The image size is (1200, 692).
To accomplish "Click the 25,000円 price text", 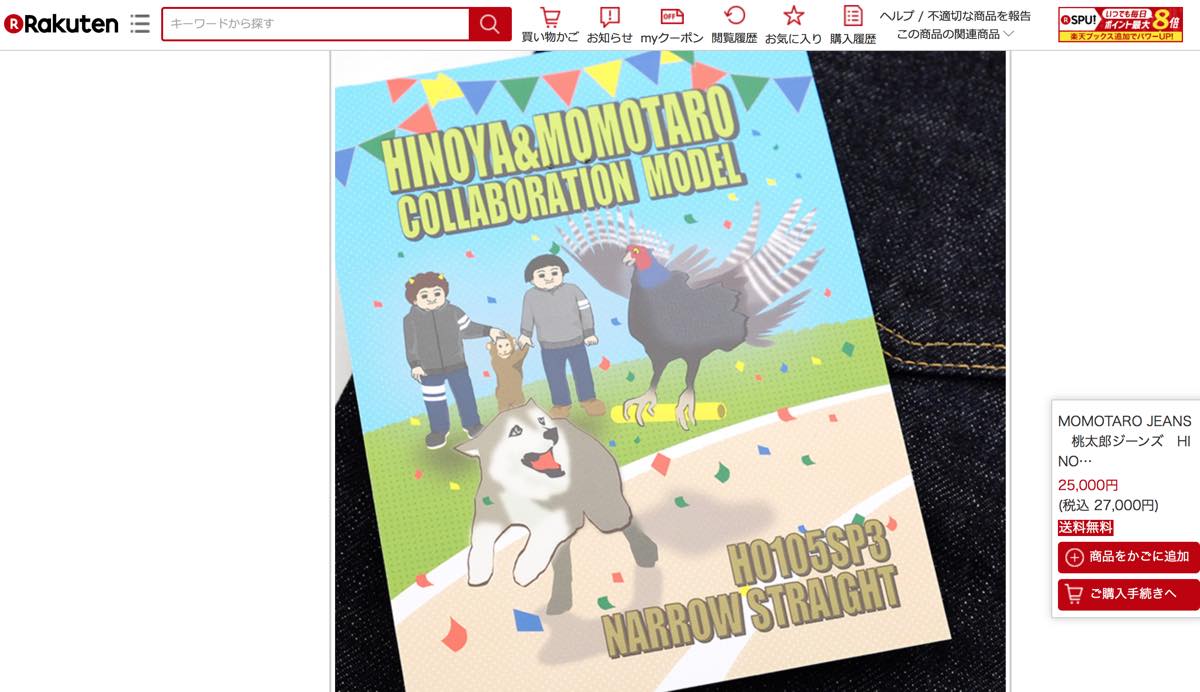I will pyautogui.click(x=1088, y=485).
